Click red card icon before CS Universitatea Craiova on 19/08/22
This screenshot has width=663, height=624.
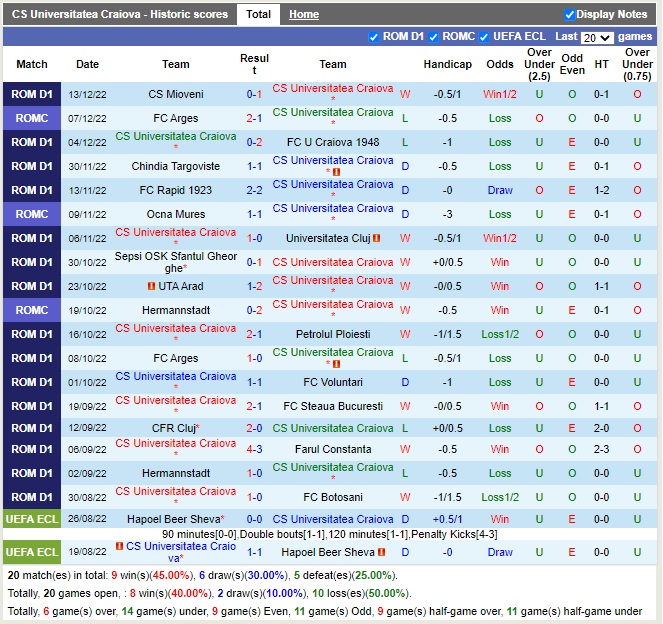119,547
